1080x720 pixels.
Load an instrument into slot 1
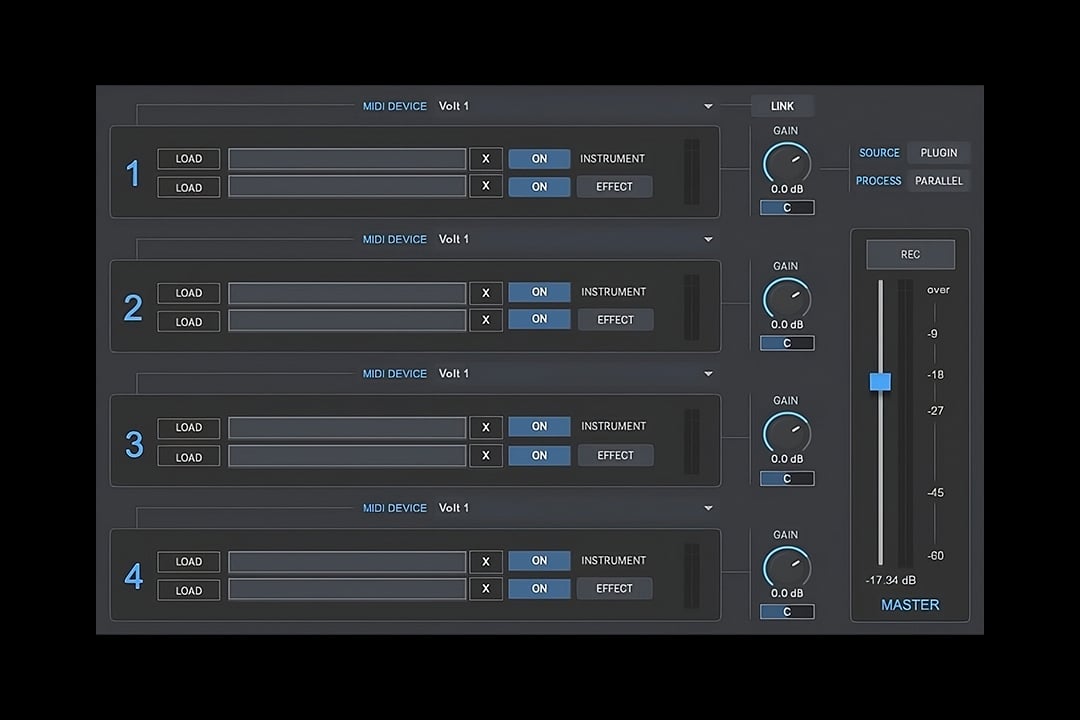(x=189, y=158)
